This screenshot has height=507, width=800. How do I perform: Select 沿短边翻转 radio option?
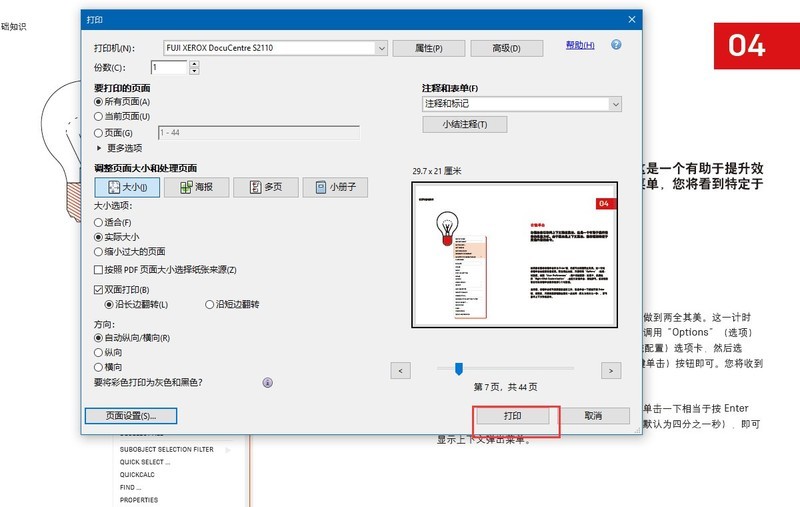pos(210,304)
